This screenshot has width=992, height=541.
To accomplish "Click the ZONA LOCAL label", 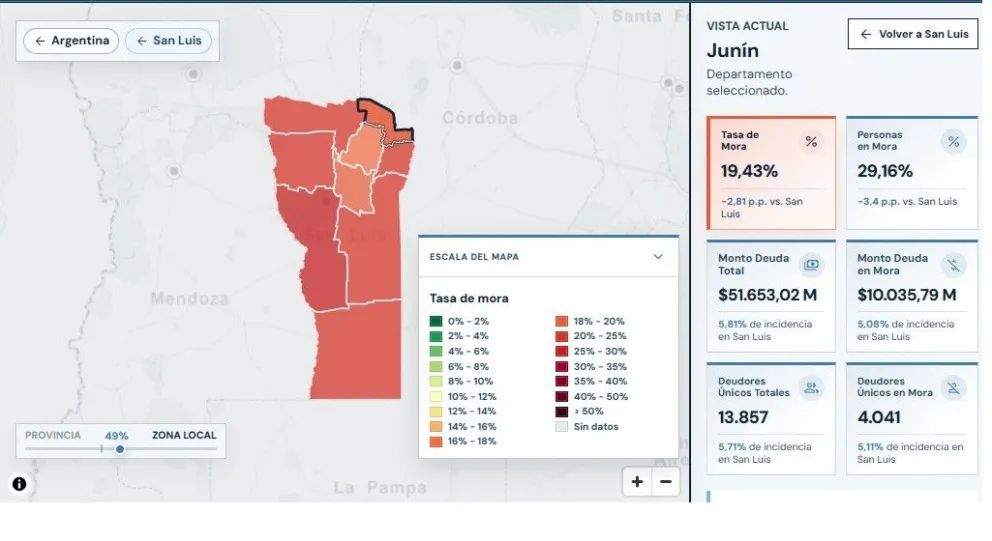I will click(184, 435).
